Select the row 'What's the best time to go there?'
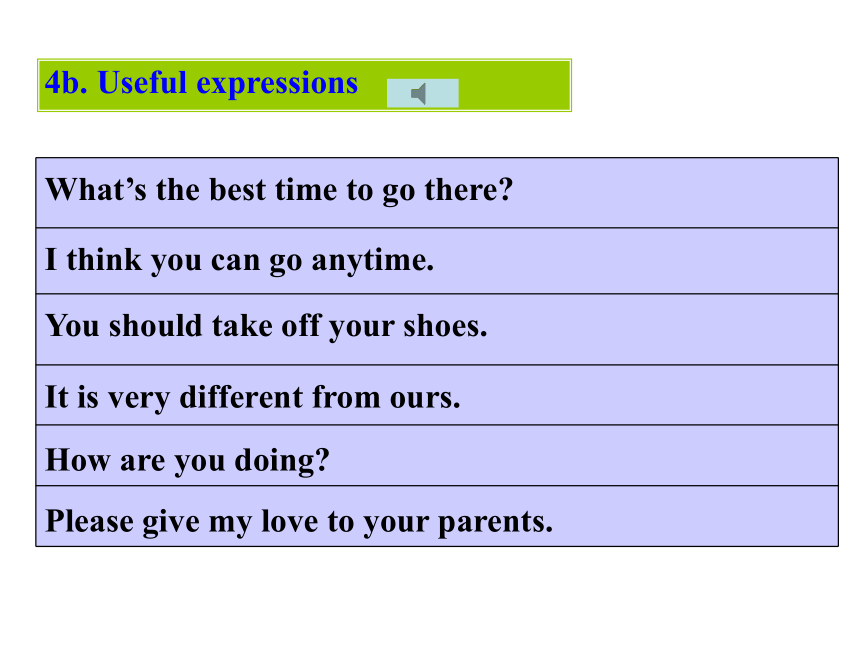 click(437, 193)
